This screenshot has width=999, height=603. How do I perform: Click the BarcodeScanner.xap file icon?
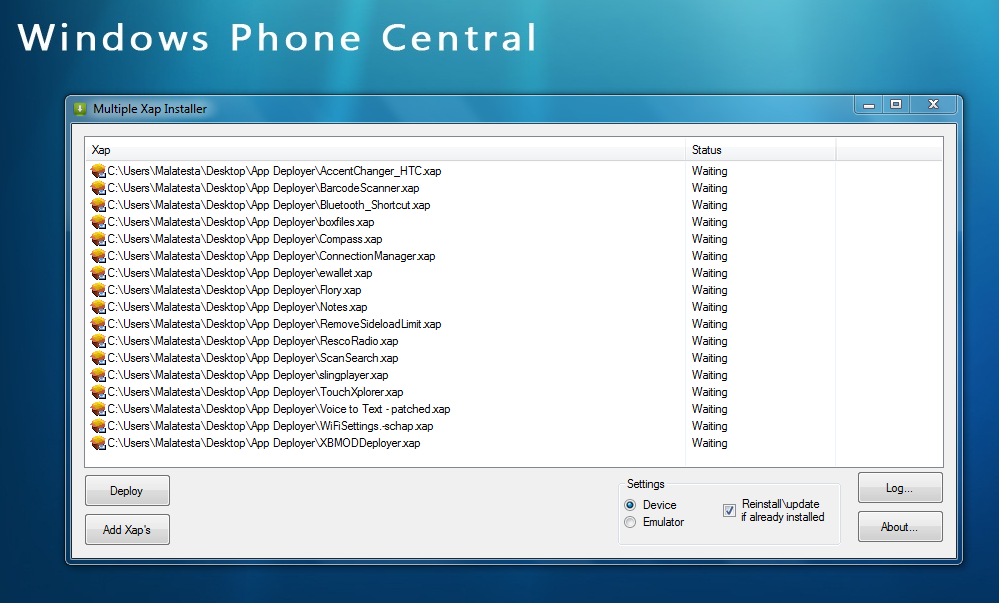pos(98,188)
